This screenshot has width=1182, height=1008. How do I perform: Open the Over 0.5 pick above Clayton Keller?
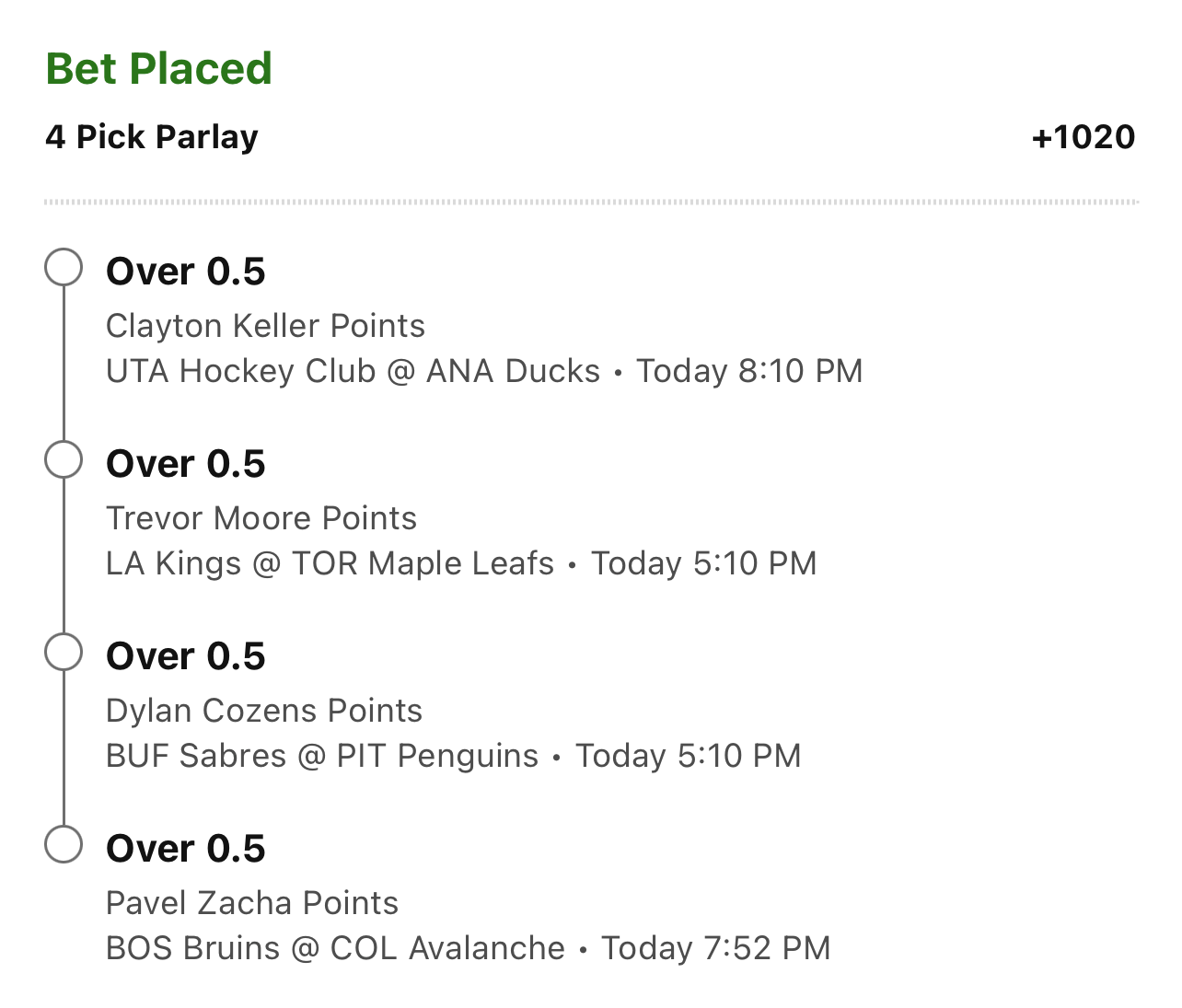[x=186, y=272]
